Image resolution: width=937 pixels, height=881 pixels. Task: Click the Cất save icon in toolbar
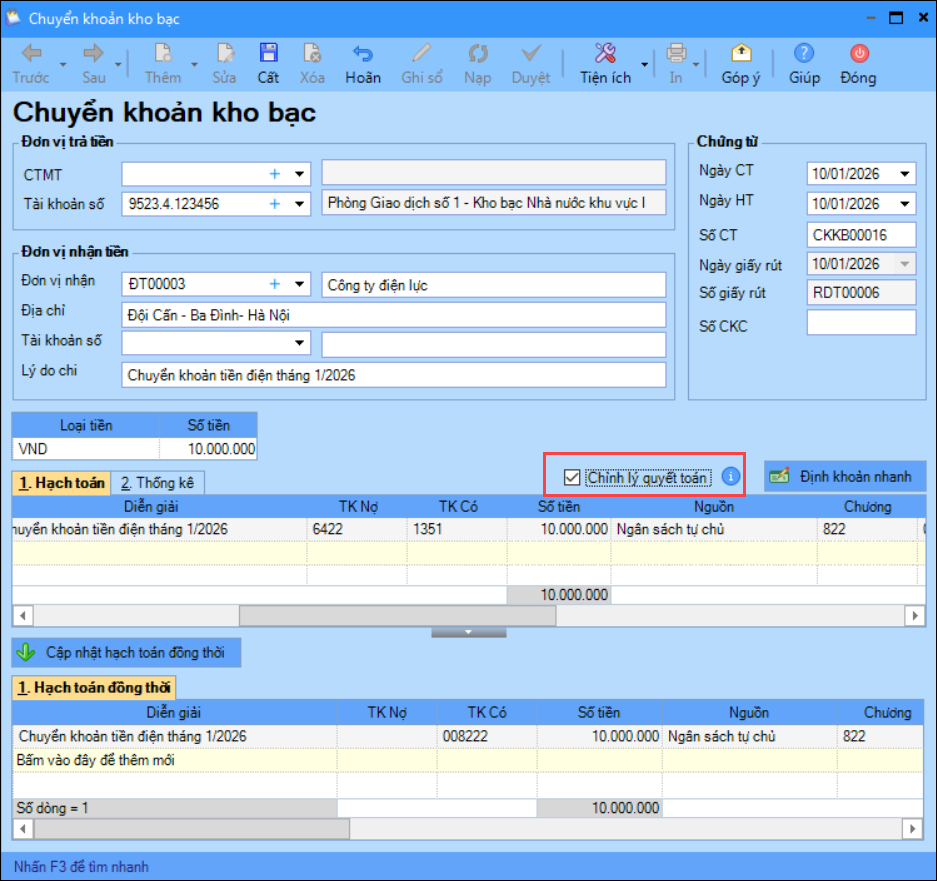pos(268,54)
